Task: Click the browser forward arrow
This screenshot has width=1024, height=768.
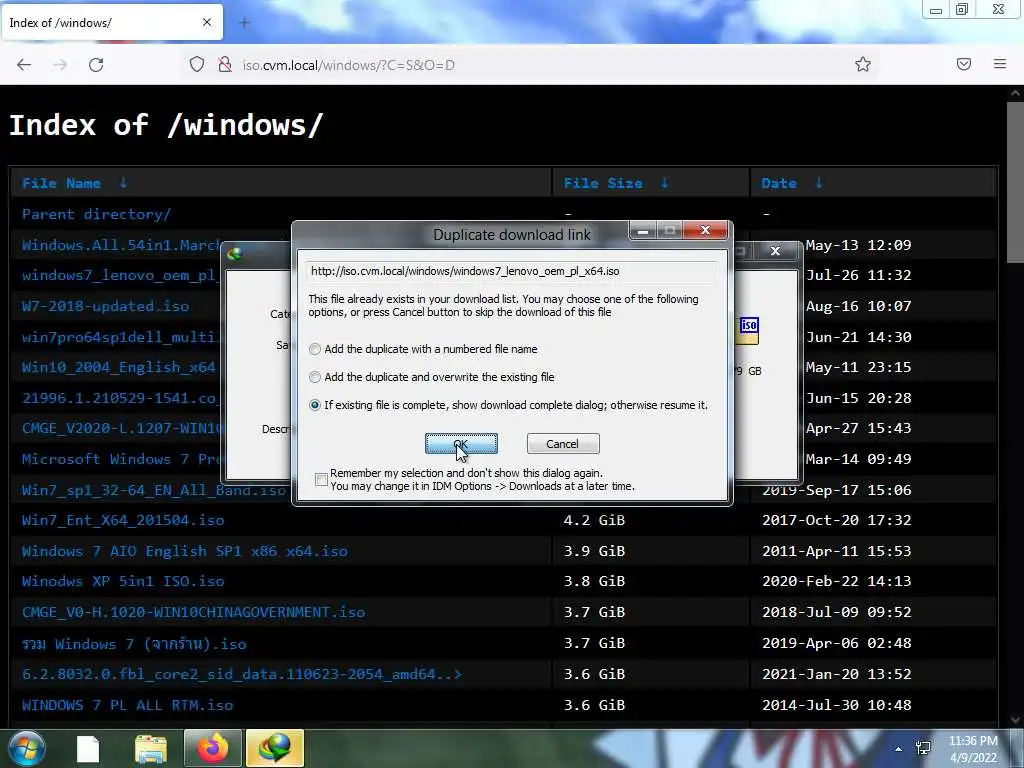Action: (x=60, y=65)
